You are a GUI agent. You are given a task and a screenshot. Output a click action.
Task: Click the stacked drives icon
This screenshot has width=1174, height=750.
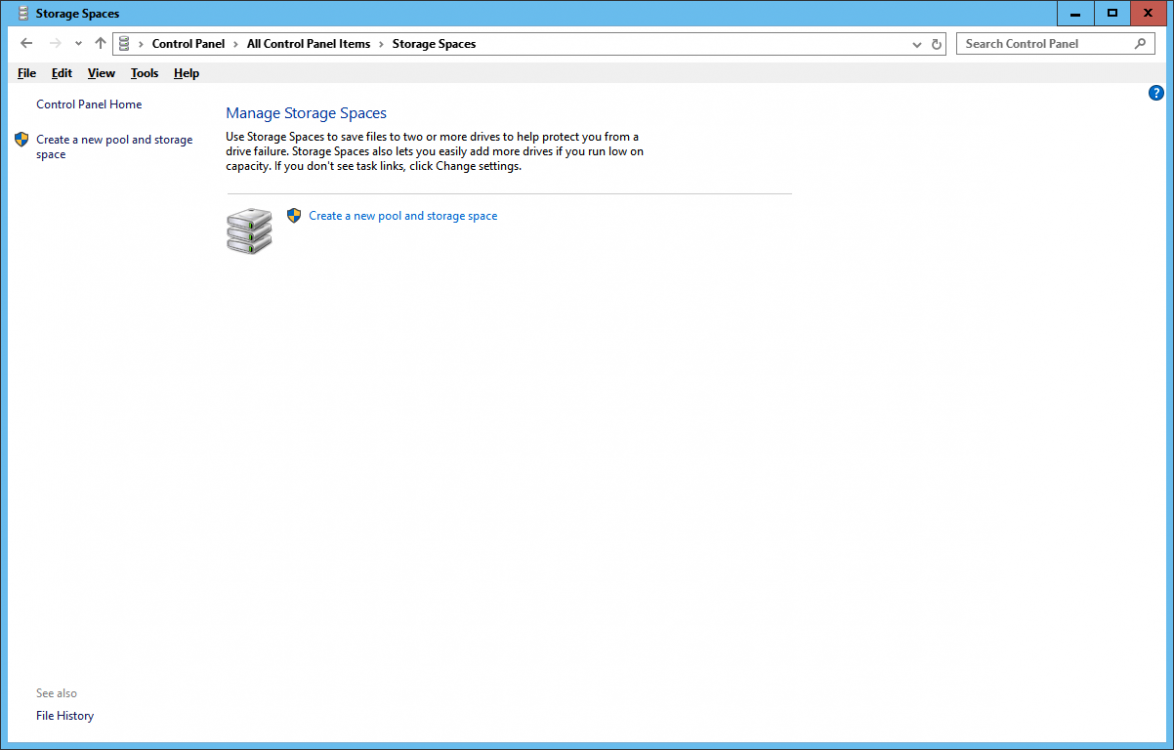249,231
